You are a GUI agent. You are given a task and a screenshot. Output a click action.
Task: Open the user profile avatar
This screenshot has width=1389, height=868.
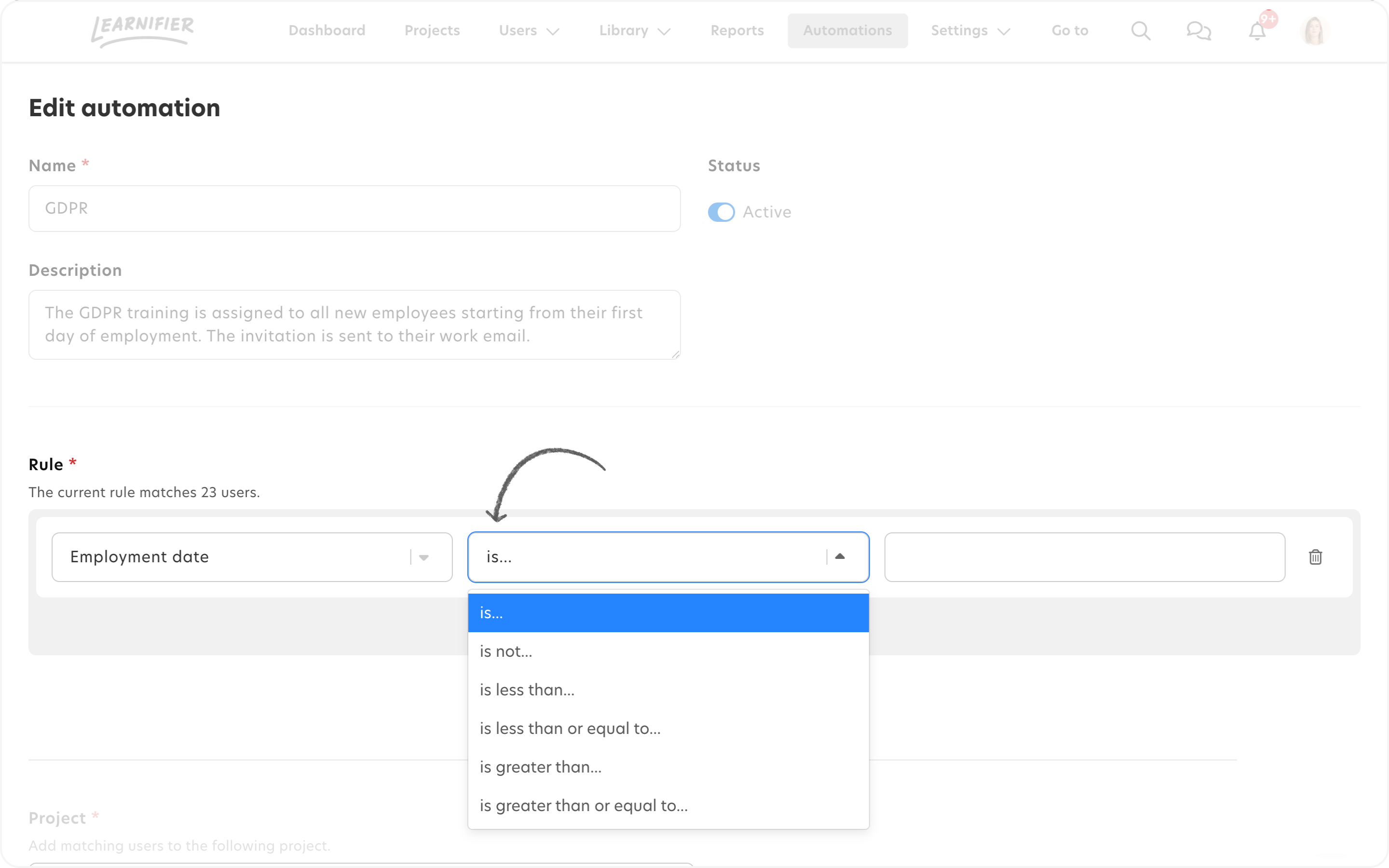[x=1314, y=30]
